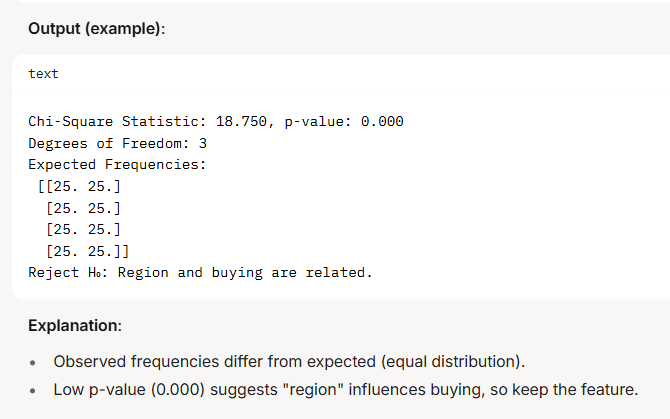Click the bullet before "Low p-value"
The image size is (670, 419).
click(33, 390)
